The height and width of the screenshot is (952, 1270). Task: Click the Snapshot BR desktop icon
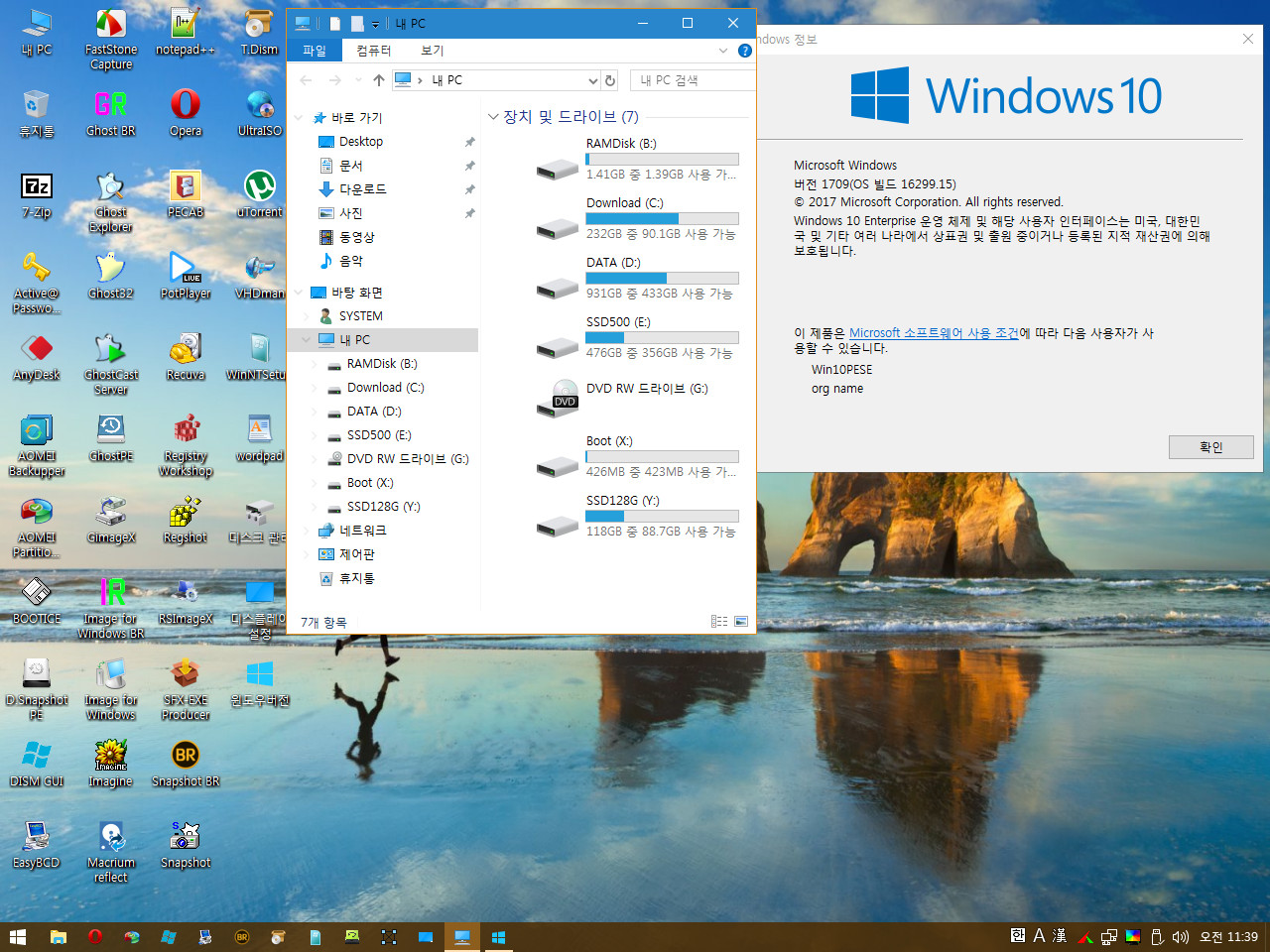[185, 763]
